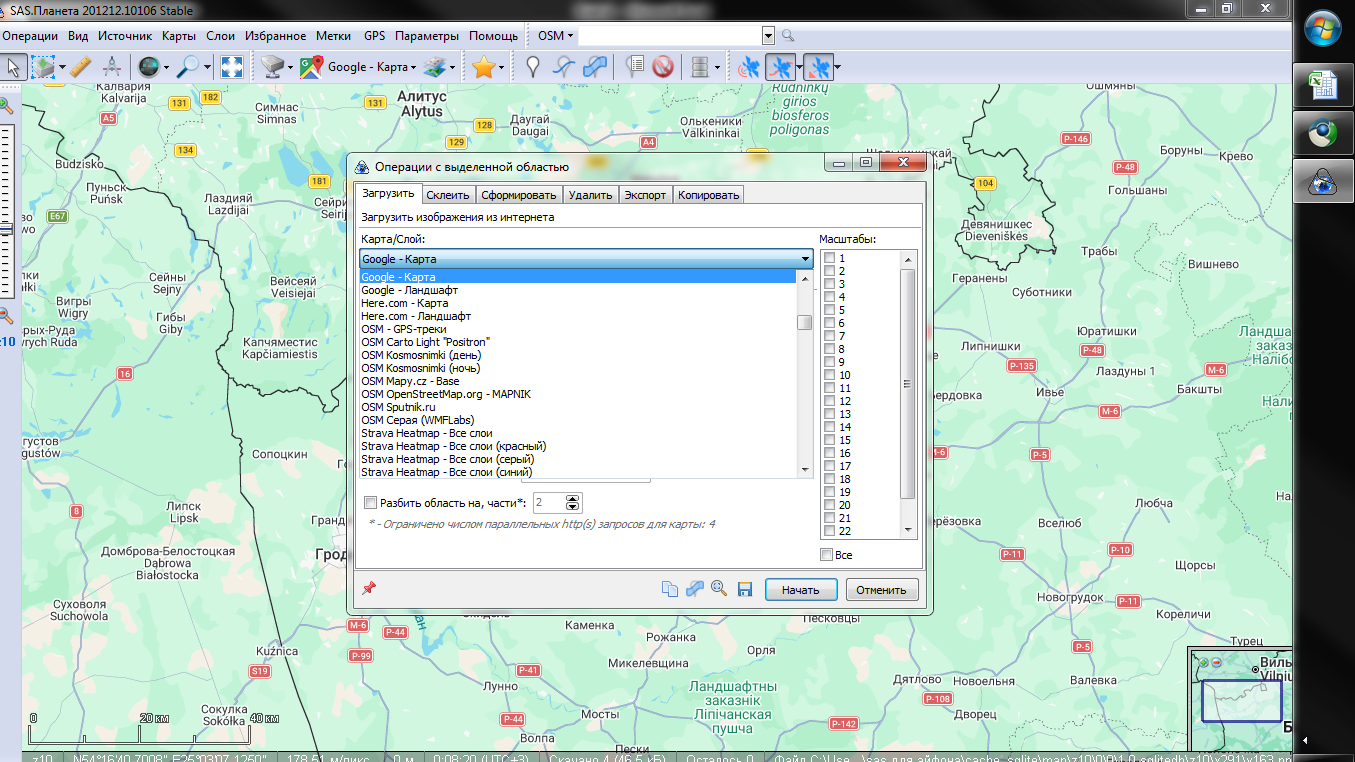The height and width of the screenshot is (762, 1355).
Task: Click the map layer list scrollbar thumb
Action: point(804,322)
